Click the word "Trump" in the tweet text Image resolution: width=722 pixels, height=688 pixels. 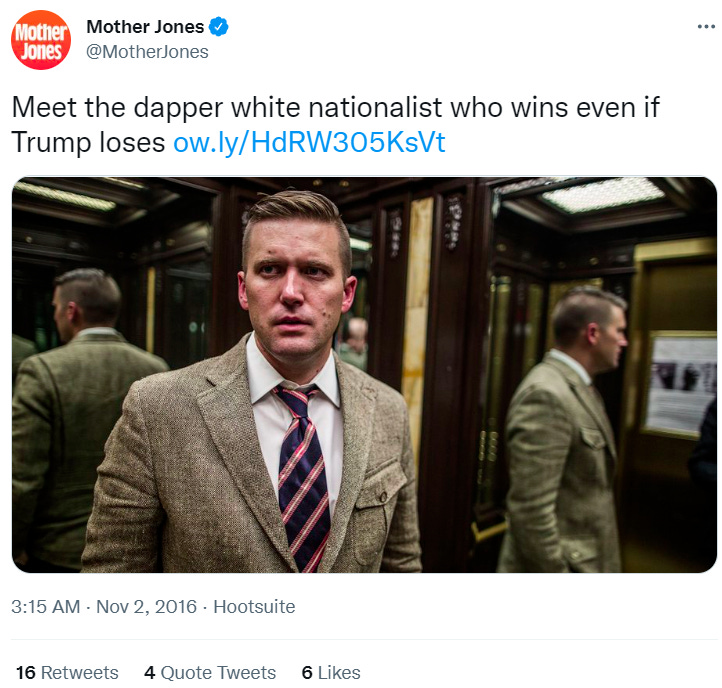51,142
